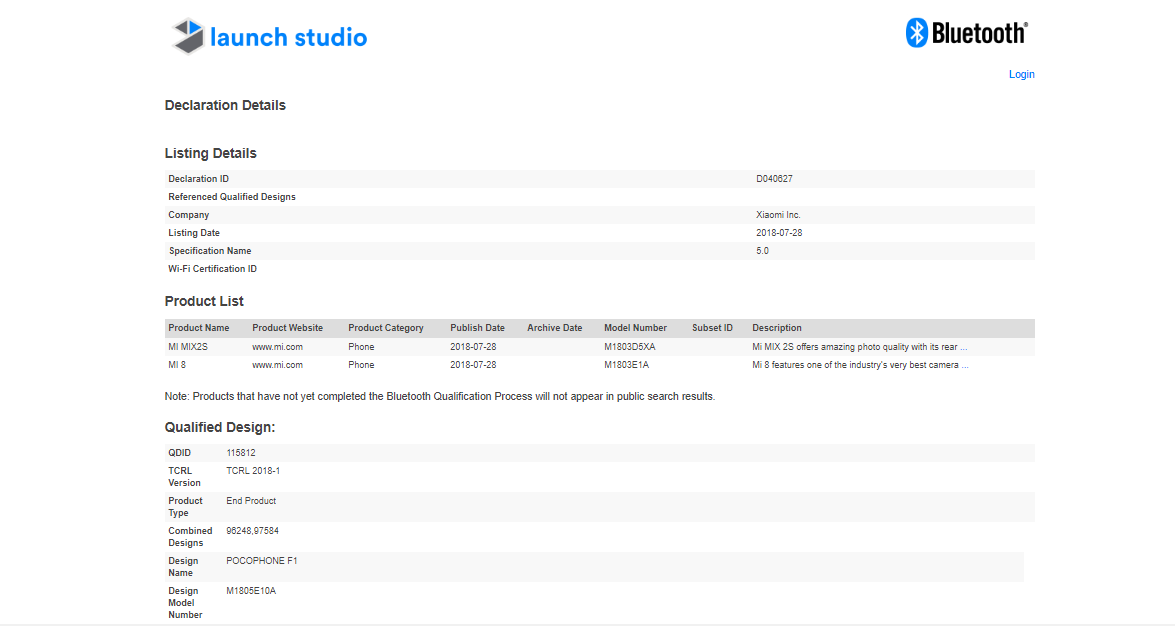
Task: Click www.mi.com in the MI MIX2S row
Action: (277, 347)
